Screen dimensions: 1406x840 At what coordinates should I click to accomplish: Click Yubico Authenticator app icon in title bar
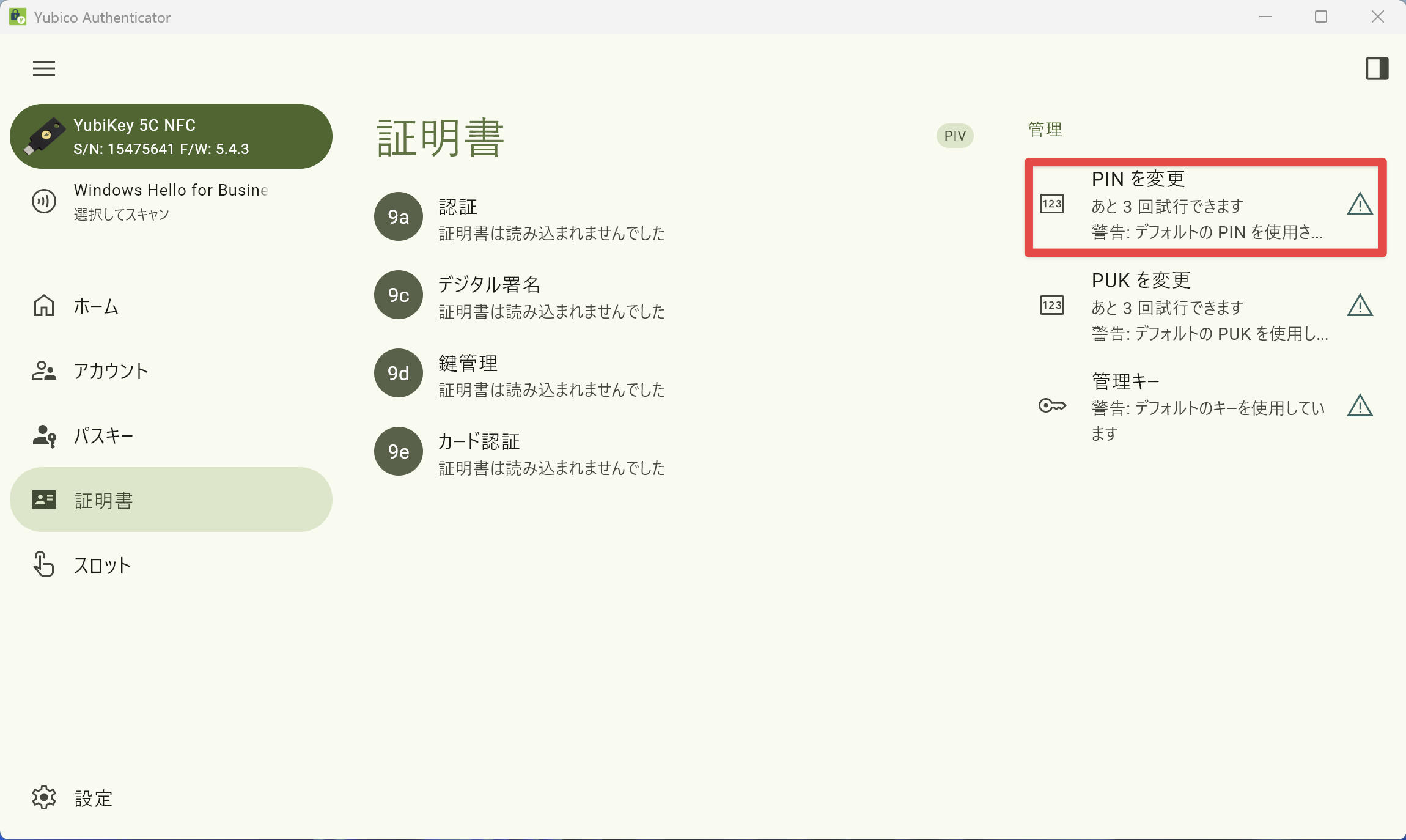click(17, 17)
